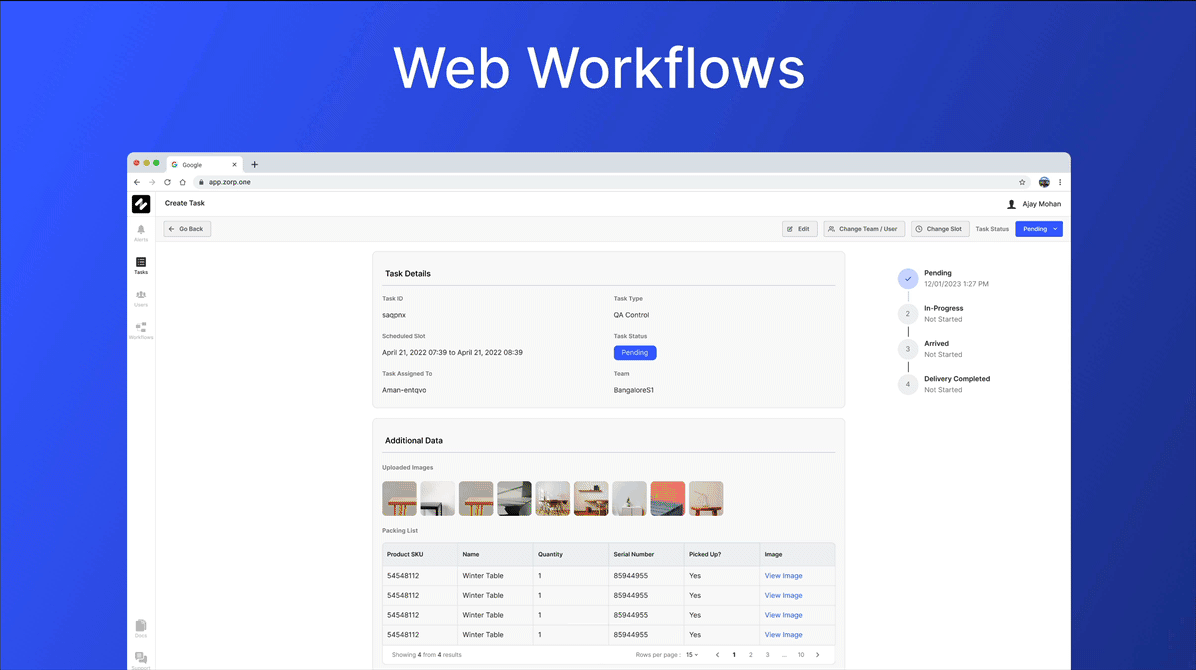The width and height of the screenshot is (1196, 670).
Task: Click the Zorp logo at top left
Action: [x=141, y=203]
